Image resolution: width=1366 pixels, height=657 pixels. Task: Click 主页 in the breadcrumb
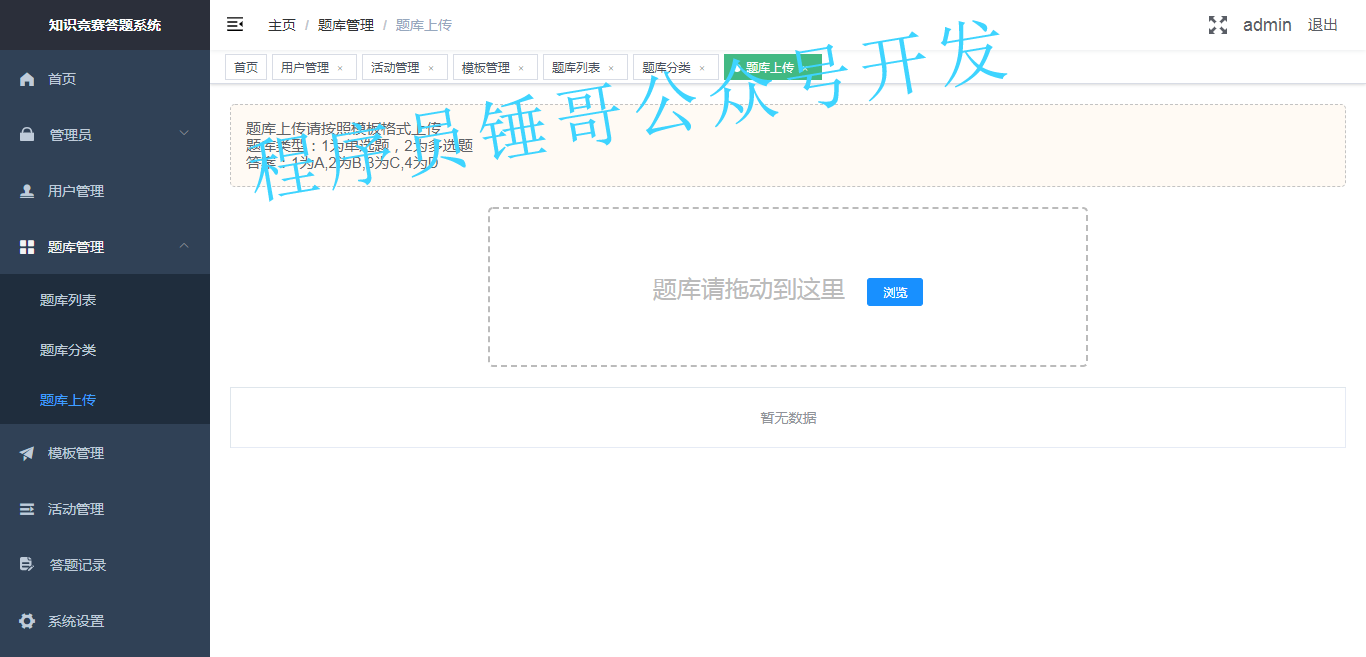click(x=282, y=25)
